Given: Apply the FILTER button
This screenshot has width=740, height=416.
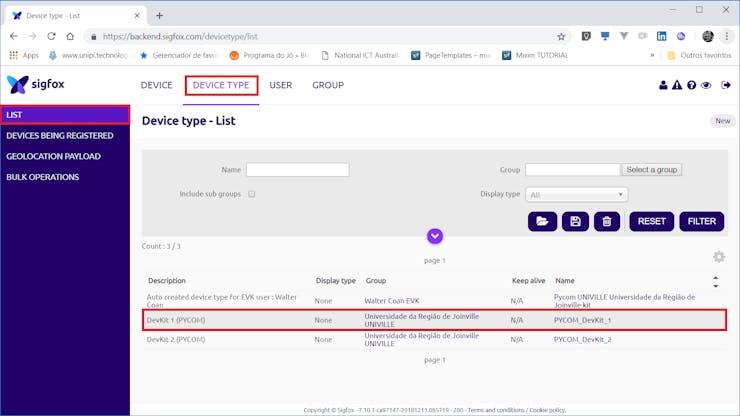Looking at the screenshot, I should point(701,221).
